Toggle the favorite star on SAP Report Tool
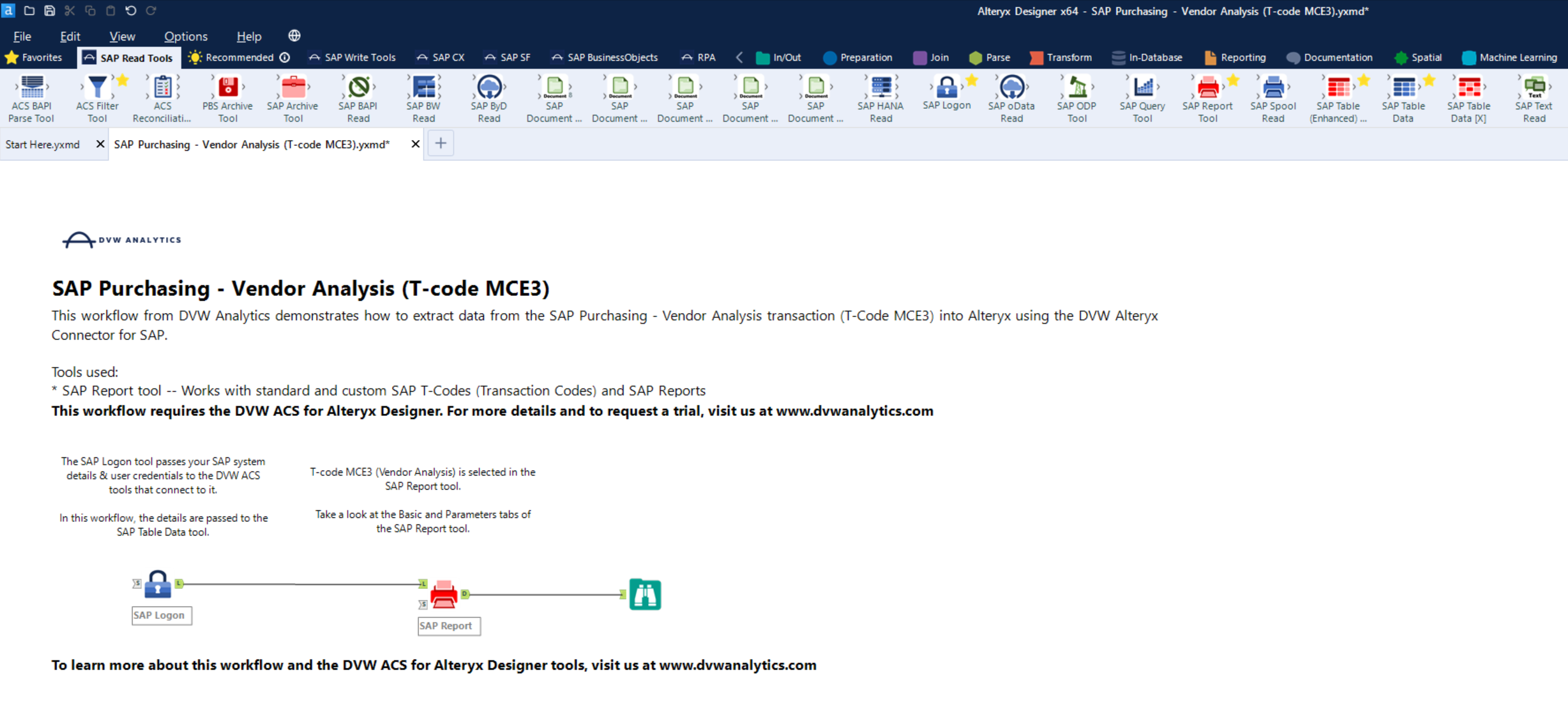The width and height of the screenshot is (1568, 719). [1234, 79]
